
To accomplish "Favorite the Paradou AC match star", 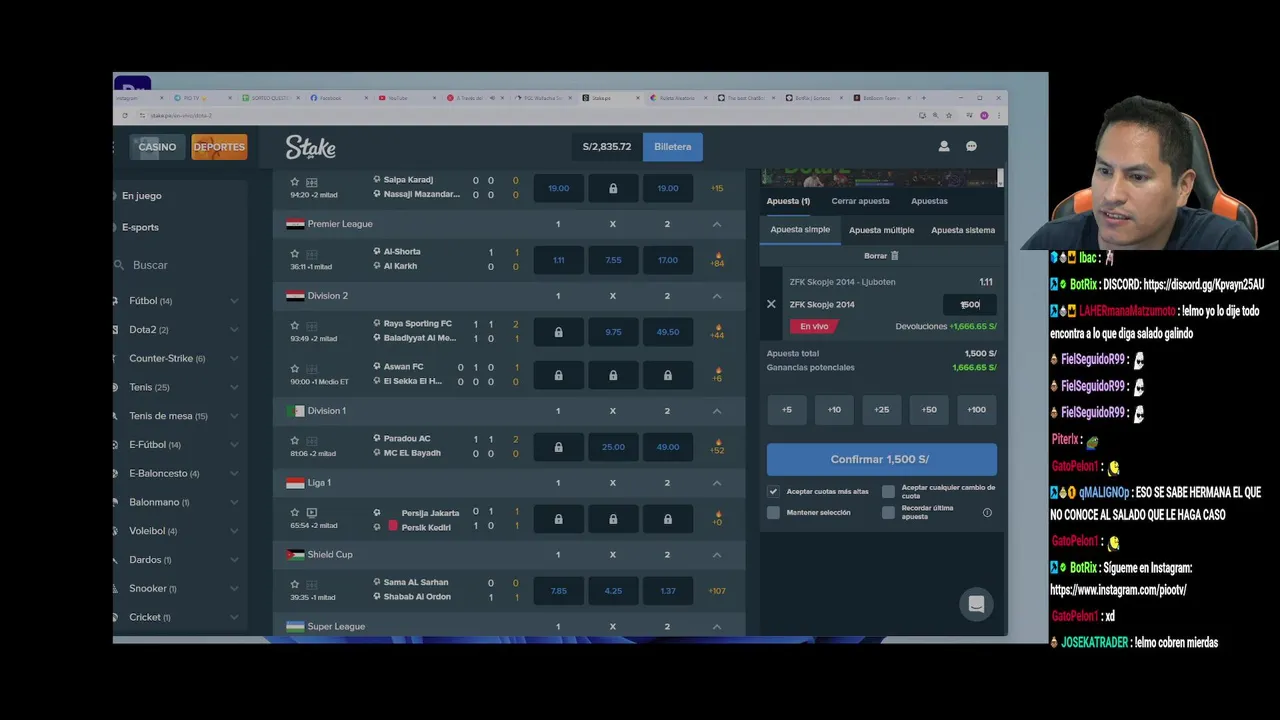I will [x=295, y=440].
